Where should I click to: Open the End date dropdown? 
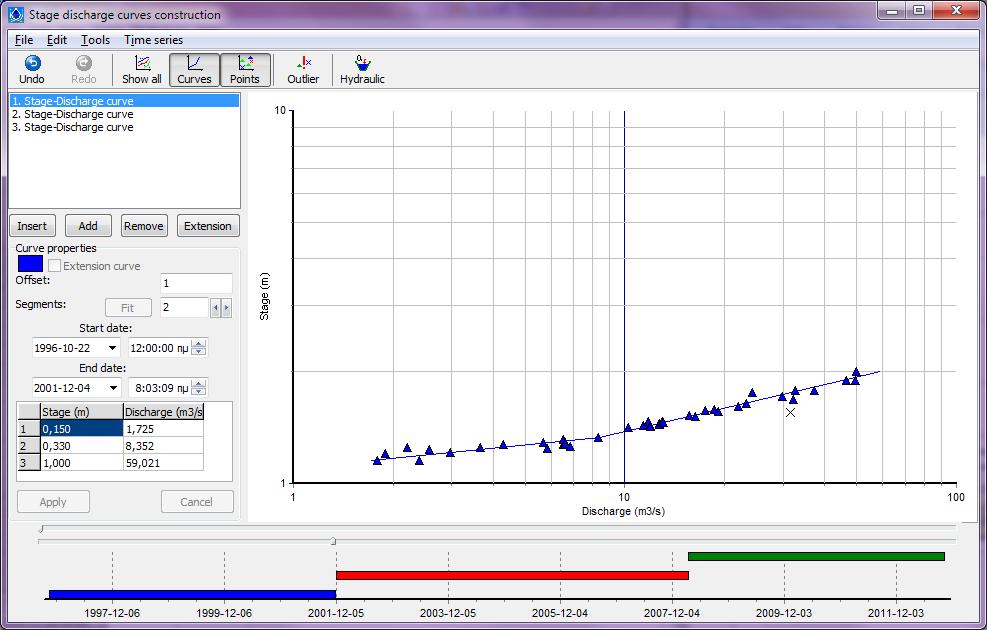113,388
